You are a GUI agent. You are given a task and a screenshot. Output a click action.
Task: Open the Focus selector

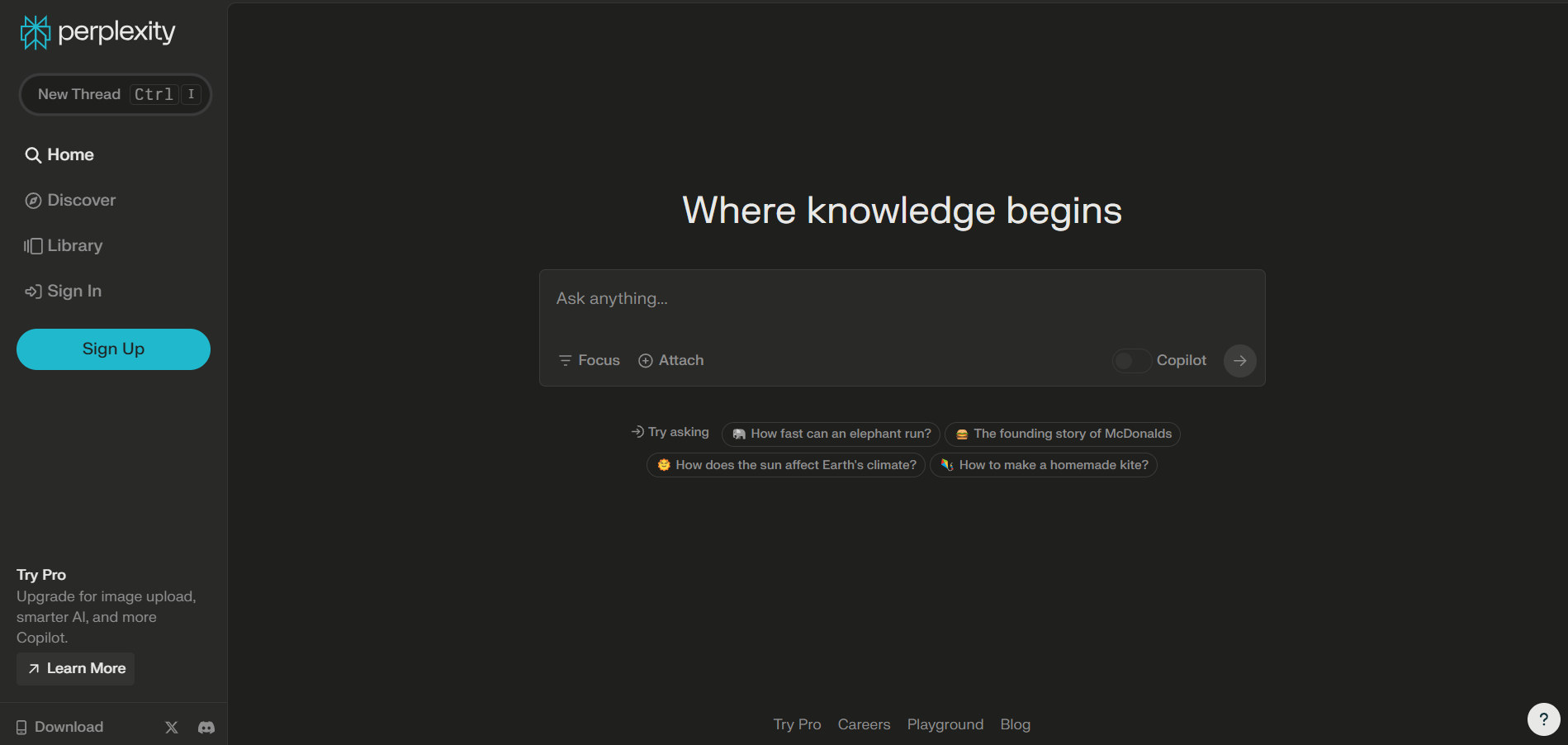[x=588, y=360]
